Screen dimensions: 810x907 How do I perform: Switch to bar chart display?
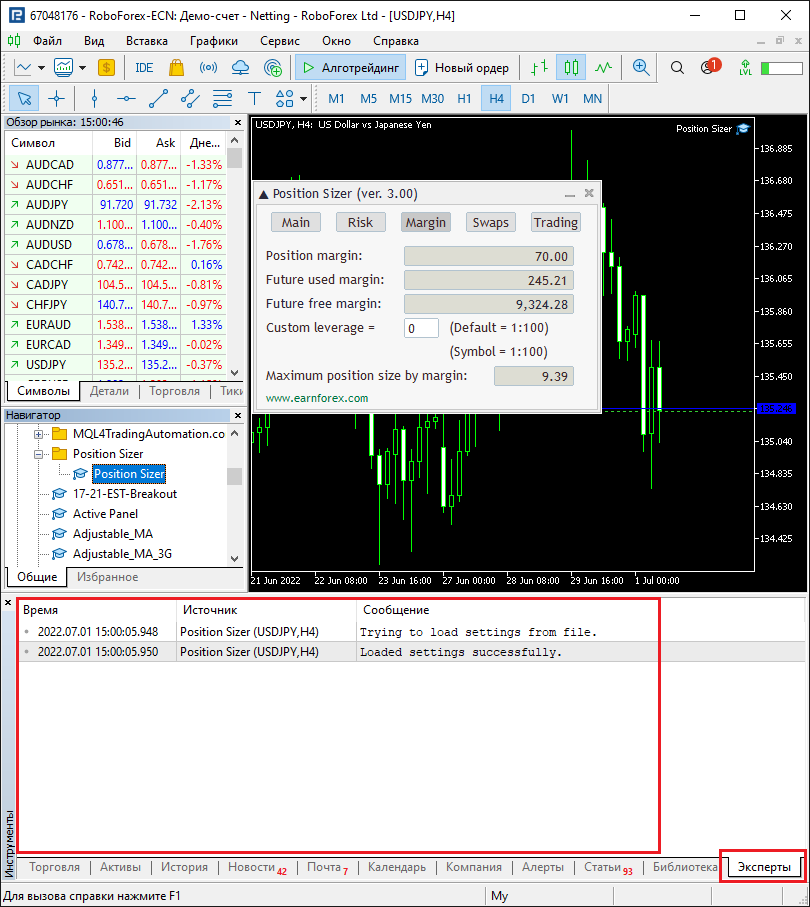tap(539, 68)
